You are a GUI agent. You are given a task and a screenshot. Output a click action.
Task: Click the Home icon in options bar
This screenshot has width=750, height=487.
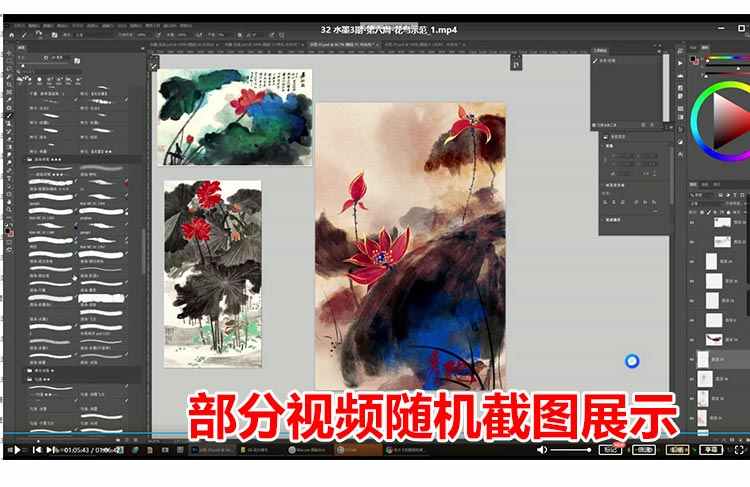[x=11, y=35]
